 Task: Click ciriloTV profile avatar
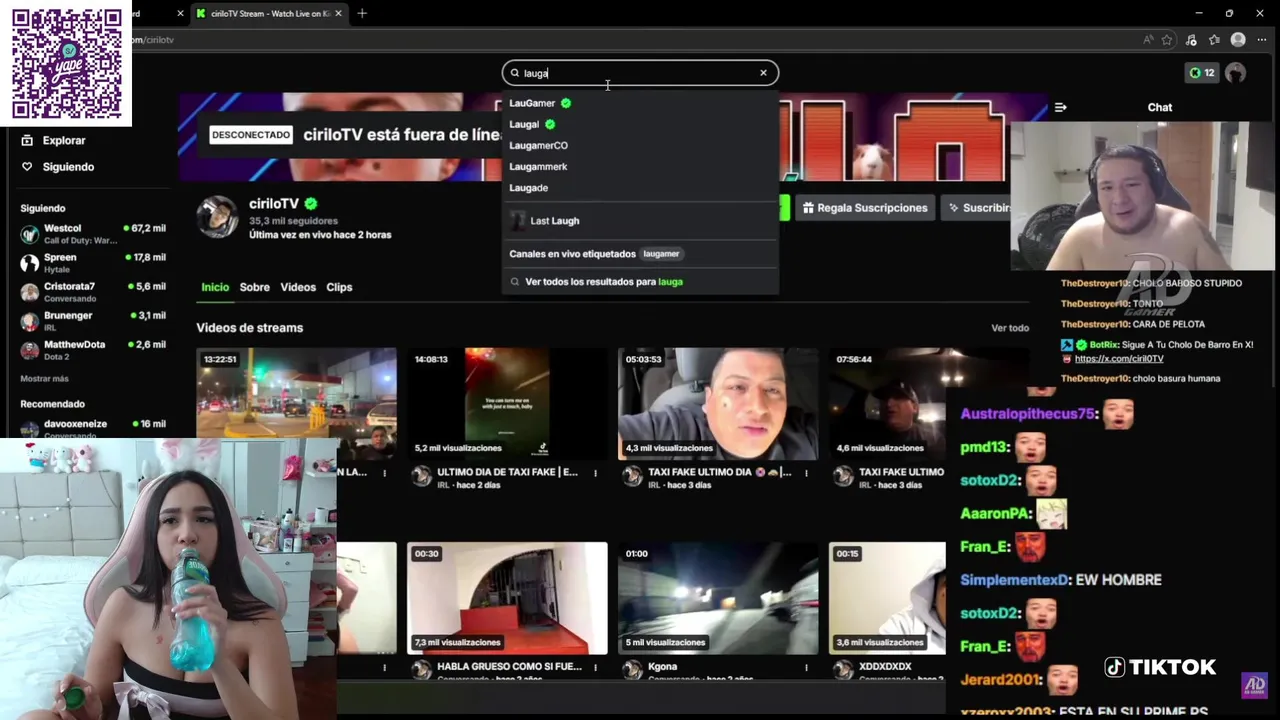[x=217, y=217]
